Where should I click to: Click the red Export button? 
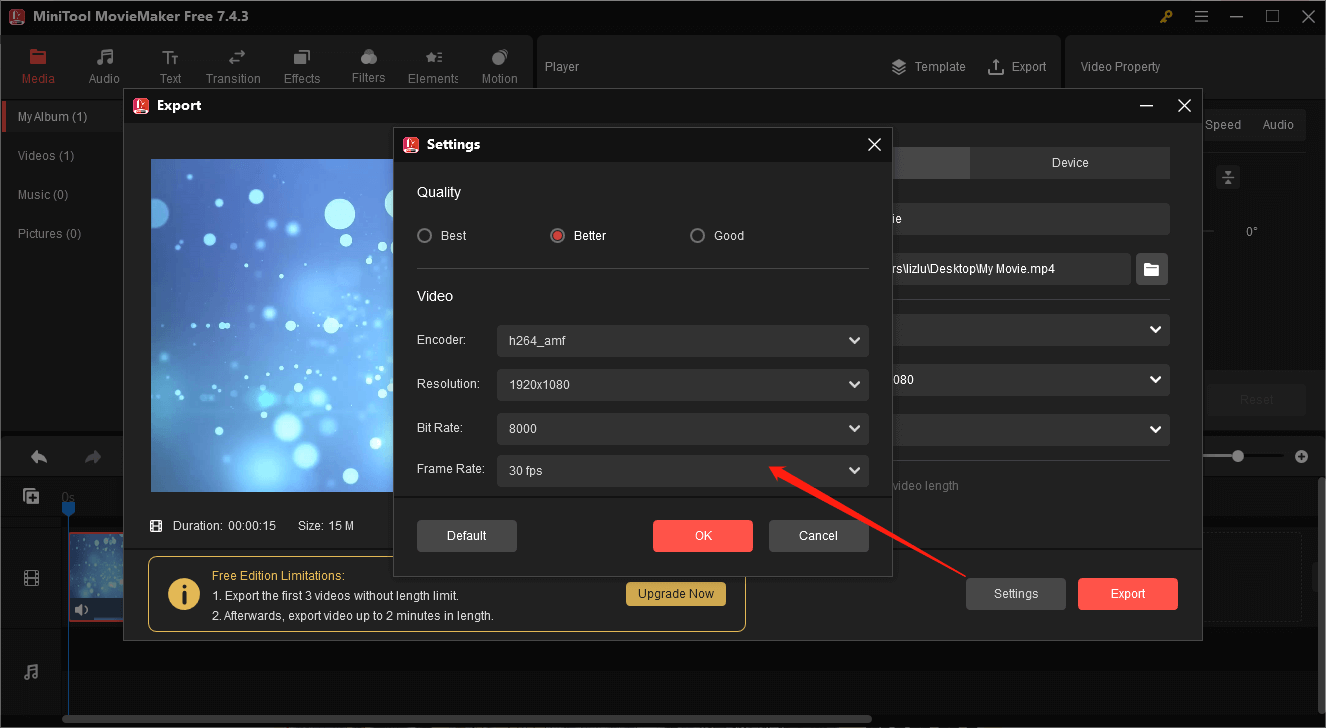1128,594
